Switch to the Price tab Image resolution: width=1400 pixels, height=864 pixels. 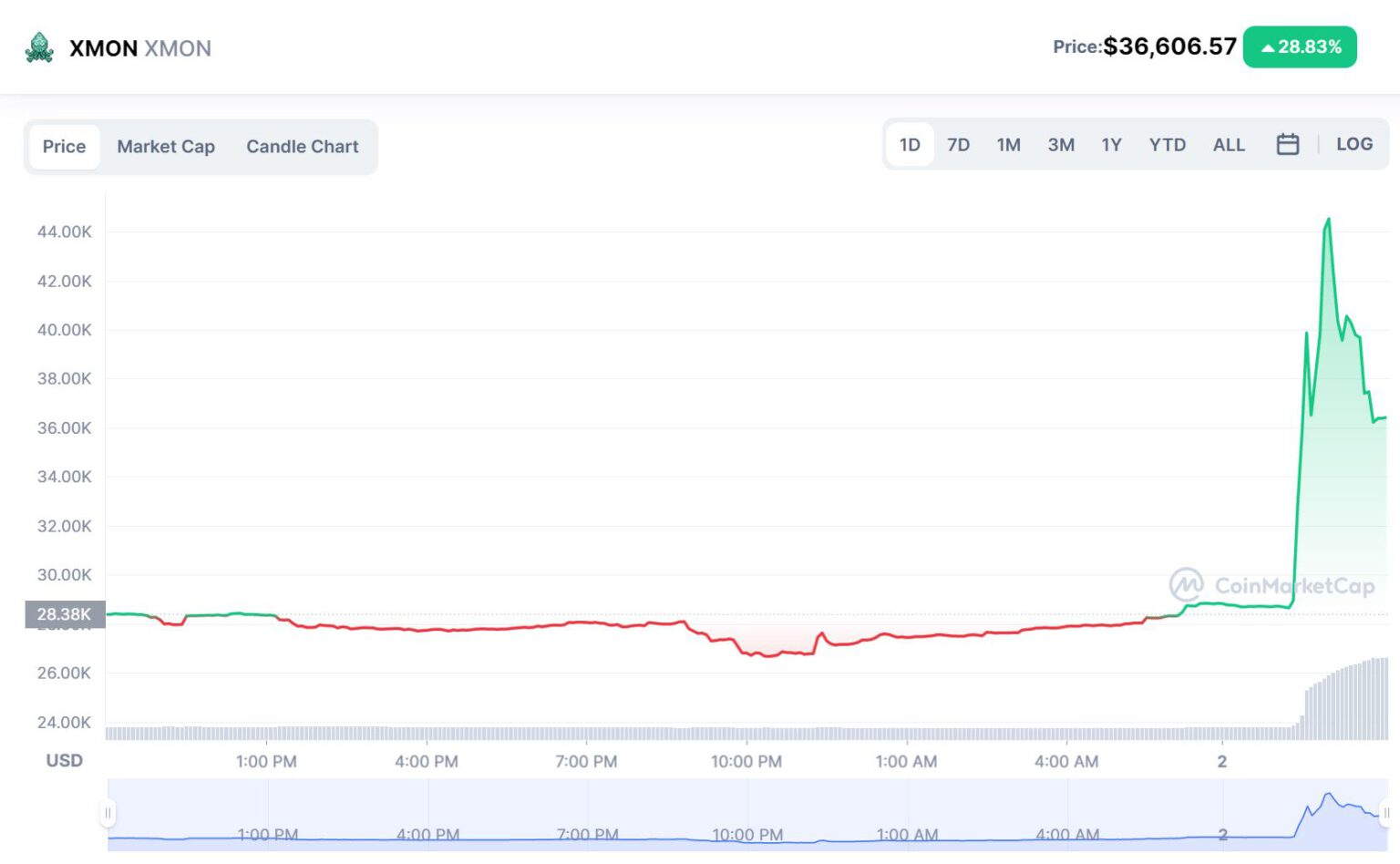click(x=64, y=147)
